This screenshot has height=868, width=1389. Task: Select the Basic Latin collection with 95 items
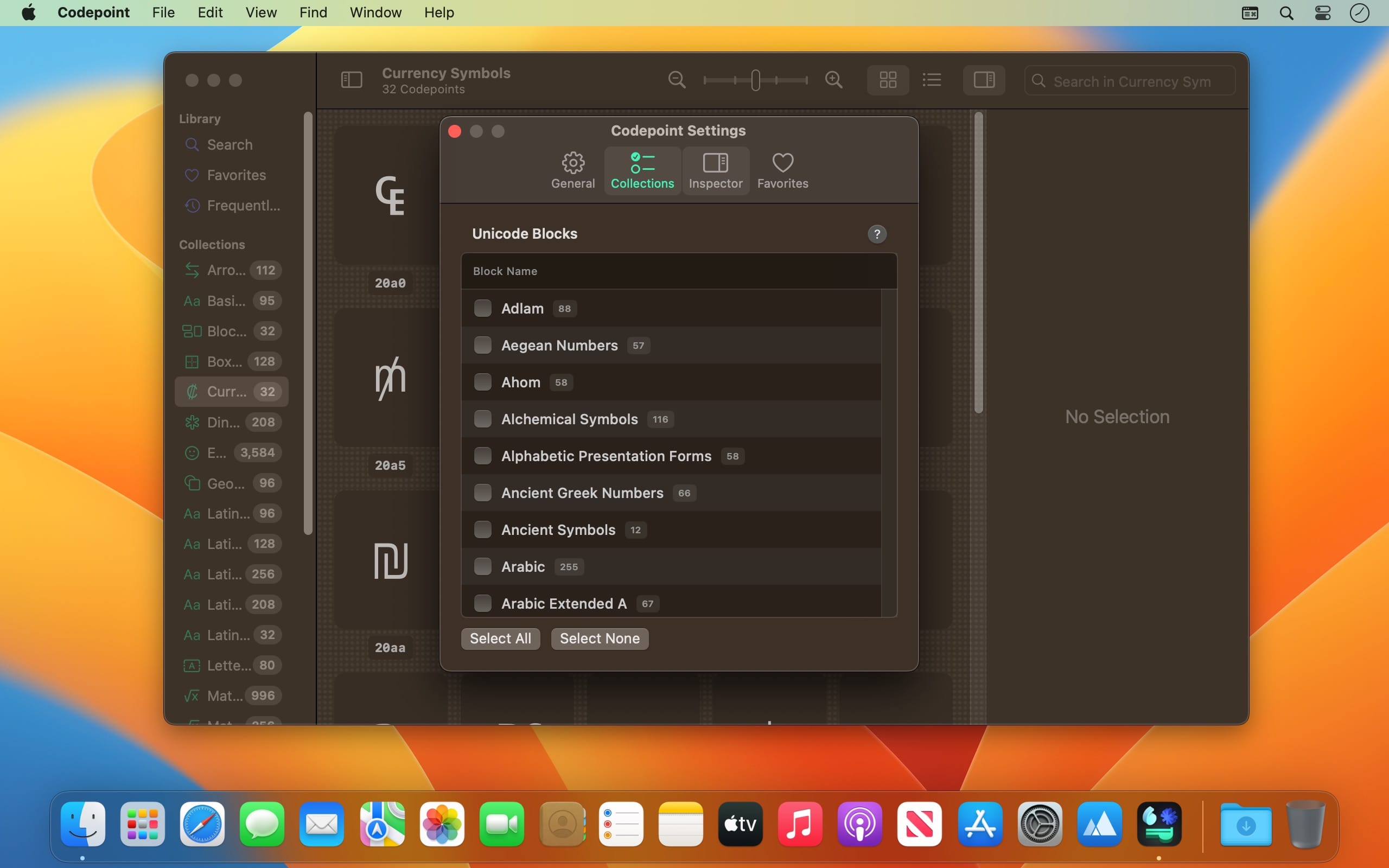(x=231, y=301)
